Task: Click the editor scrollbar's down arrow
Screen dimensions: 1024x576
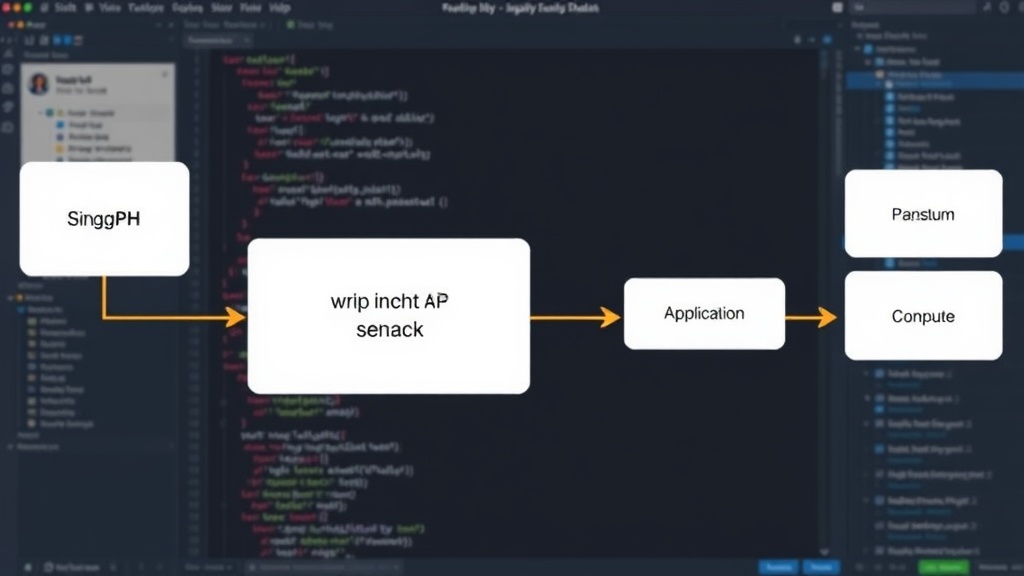Action: click(824, 552)
